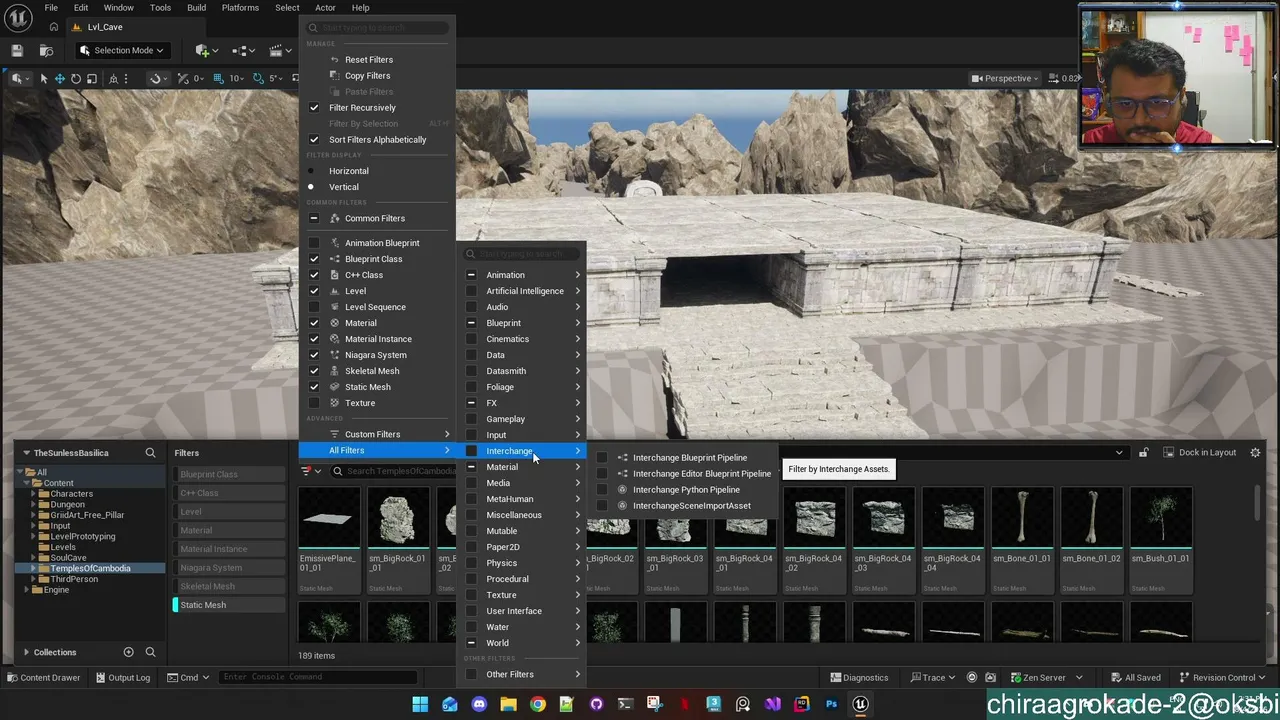The height and width of the screenshot is (720, 1280).
Task: Click the Copy Filters icon
Action: click(335, 76)
